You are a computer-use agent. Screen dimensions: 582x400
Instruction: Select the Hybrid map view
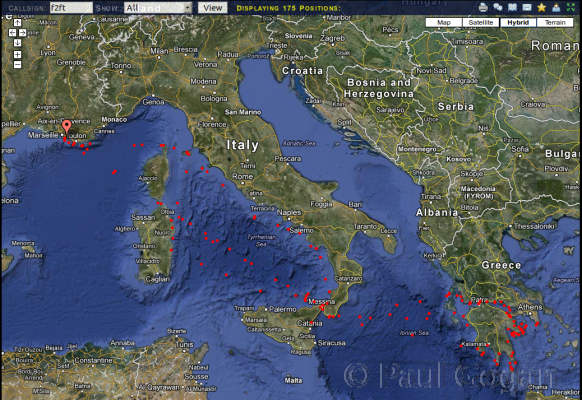pos(518,23)
